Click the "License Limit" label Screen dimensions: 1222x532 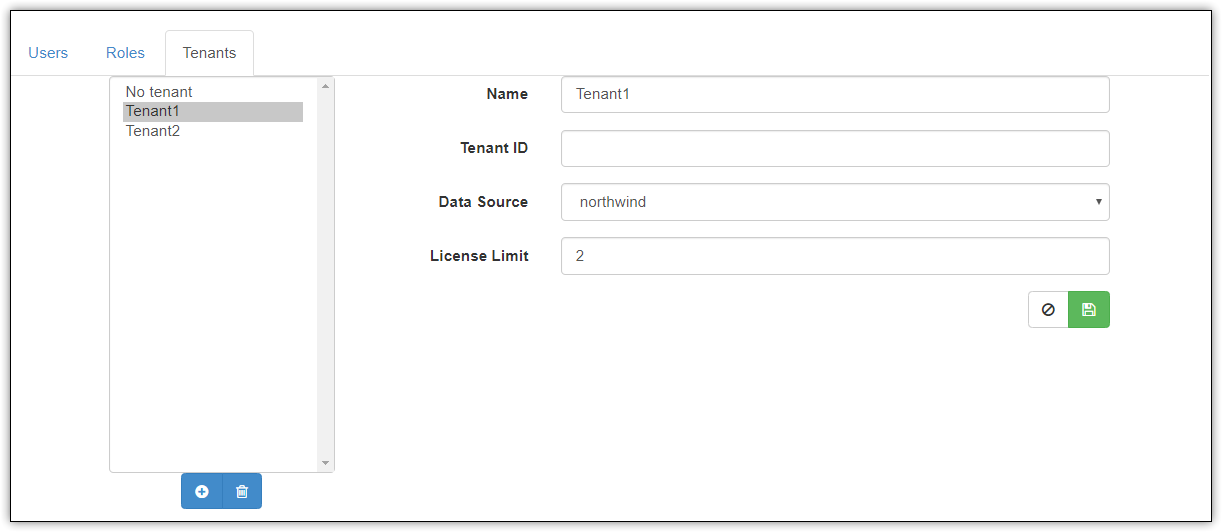coord(479,256)
